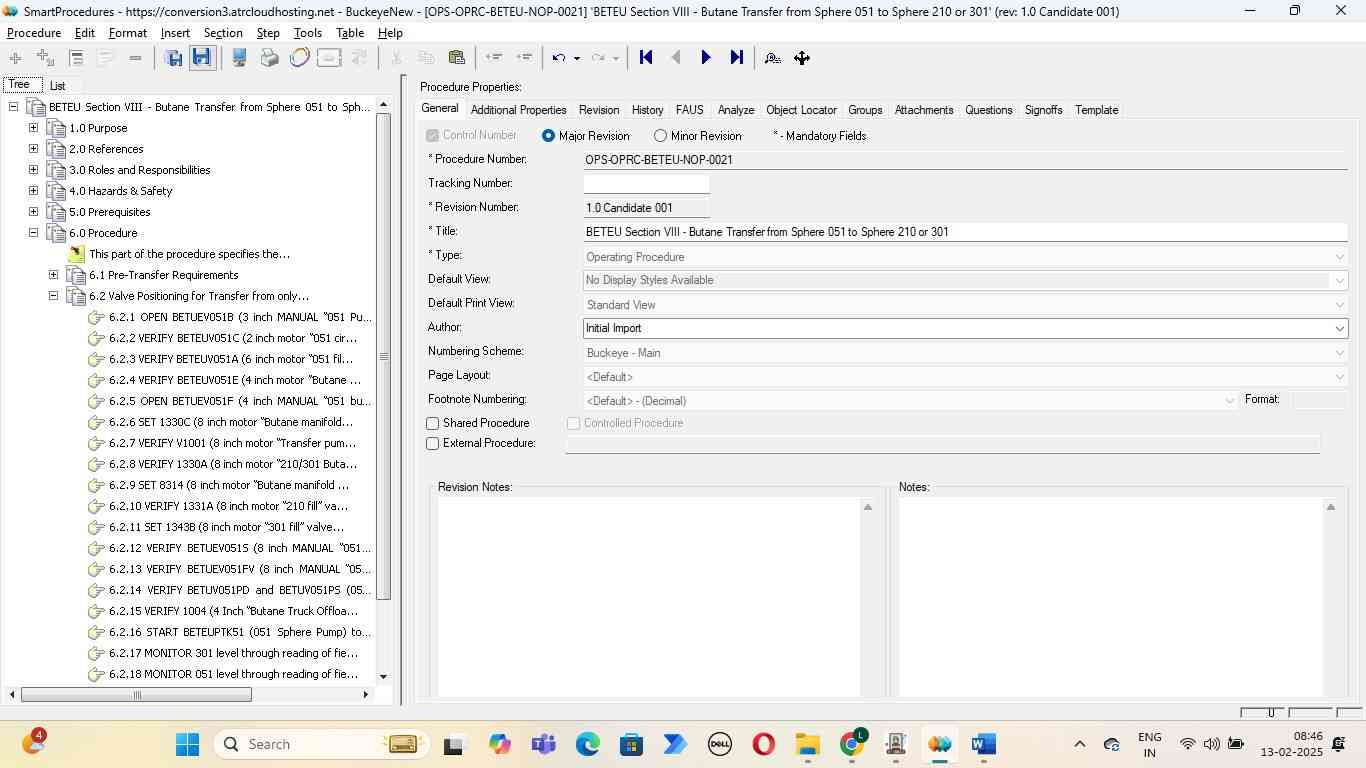Viewport: 1366px width, 768px height.
Task: Open the Analyze tab
Action: [735, 110]
